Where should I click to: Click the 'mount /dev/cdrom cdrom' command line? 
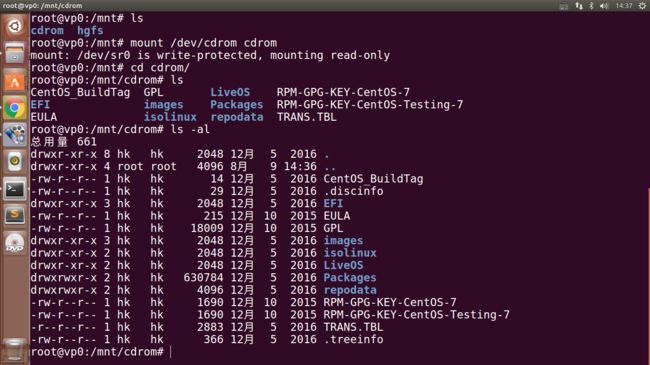[154, 43]
